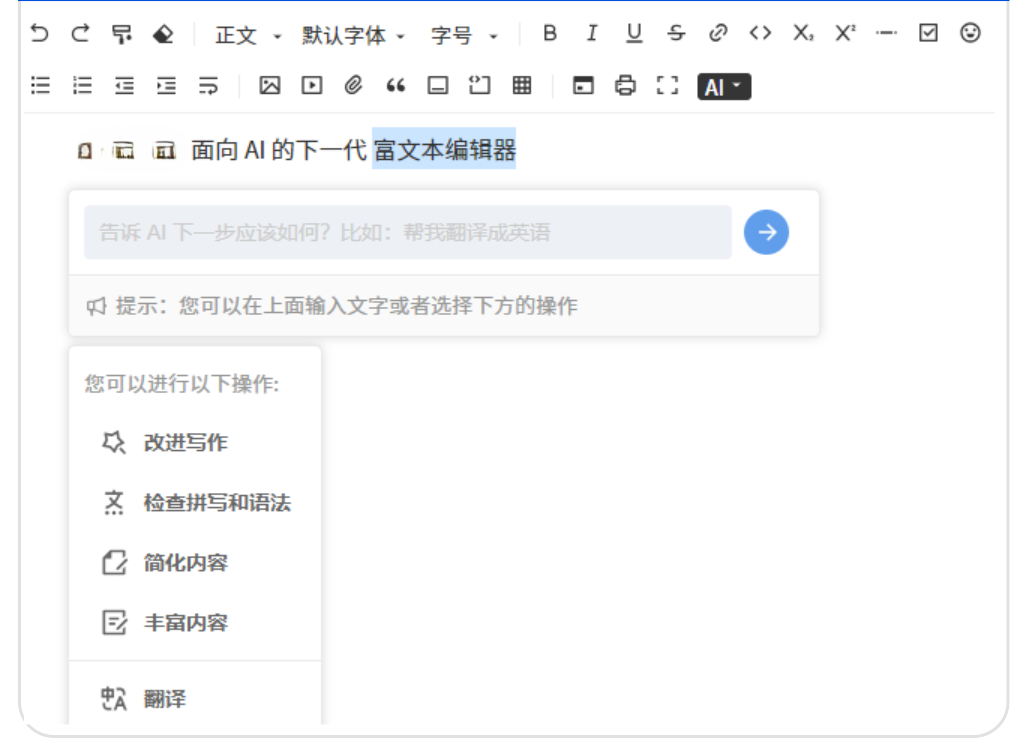The image size is (1020, 753).
Task: Choose 检查拼写和语法 from the AI actions
Action: 195,503
